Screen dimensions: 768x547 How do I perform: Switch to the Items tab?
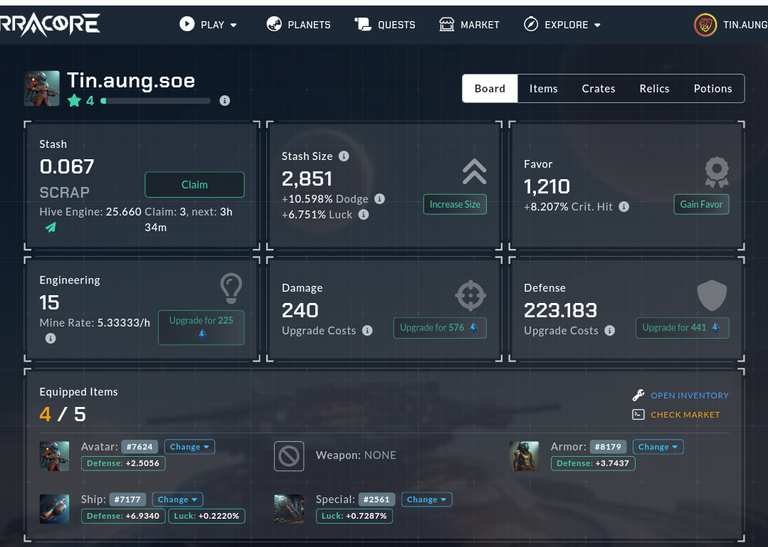[x=543, y=89]
